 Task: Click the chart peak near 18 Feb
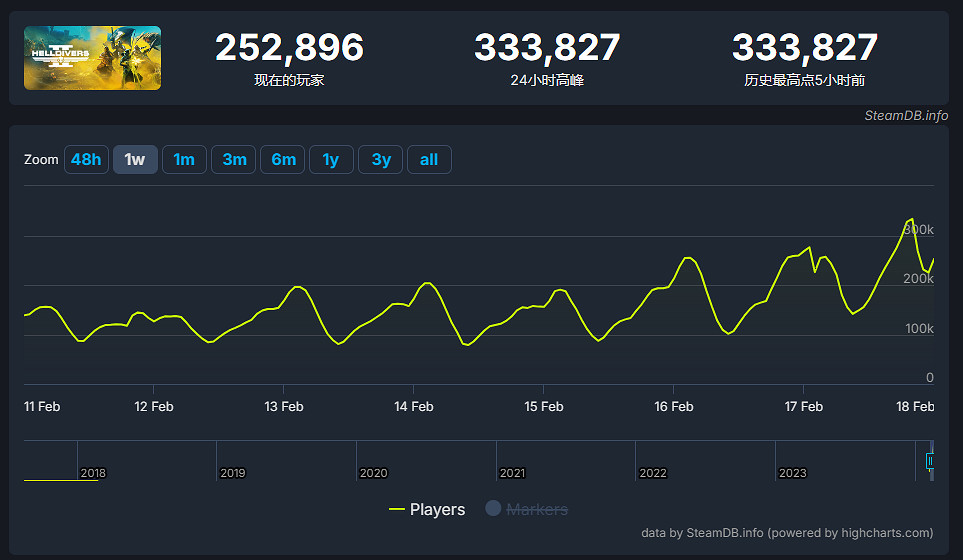(x=910, y=219)
